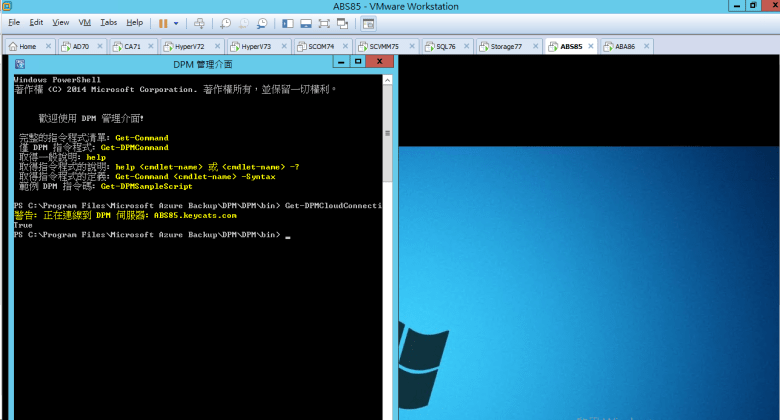Image resolution: width=780 pixels, height=420 pixels.
Task: Switch to the SCOM74 tab
Action: [x=321, y=46]
